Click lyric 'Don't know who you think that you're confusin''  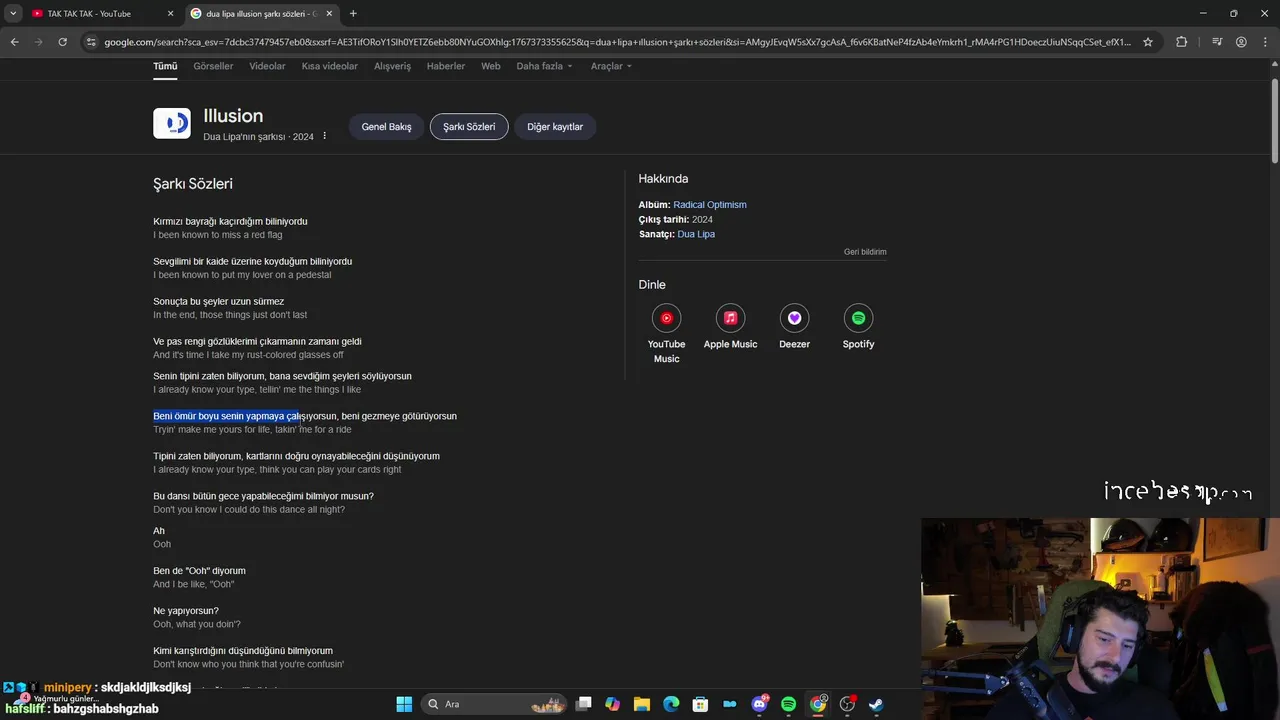click(249, 664)
